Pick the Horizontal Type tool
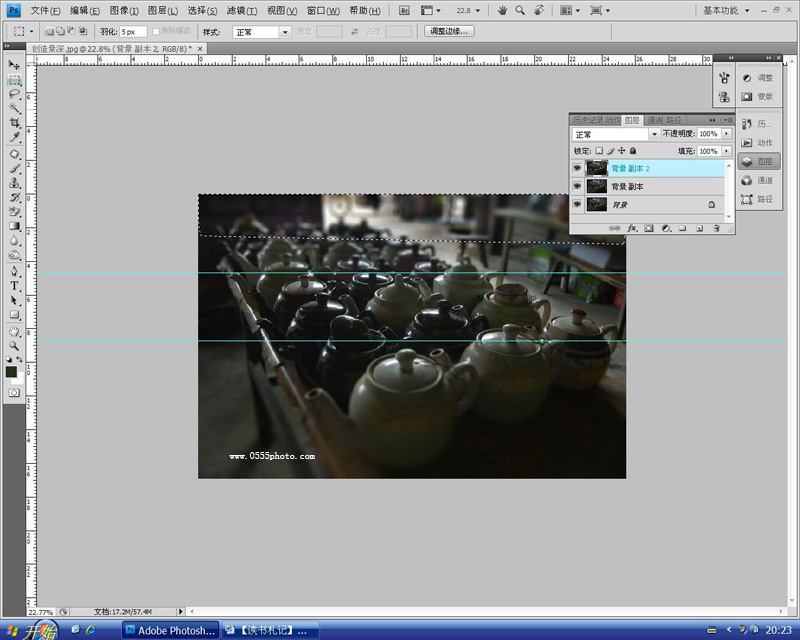Screen dimensions: 800x640 point(14,285)
